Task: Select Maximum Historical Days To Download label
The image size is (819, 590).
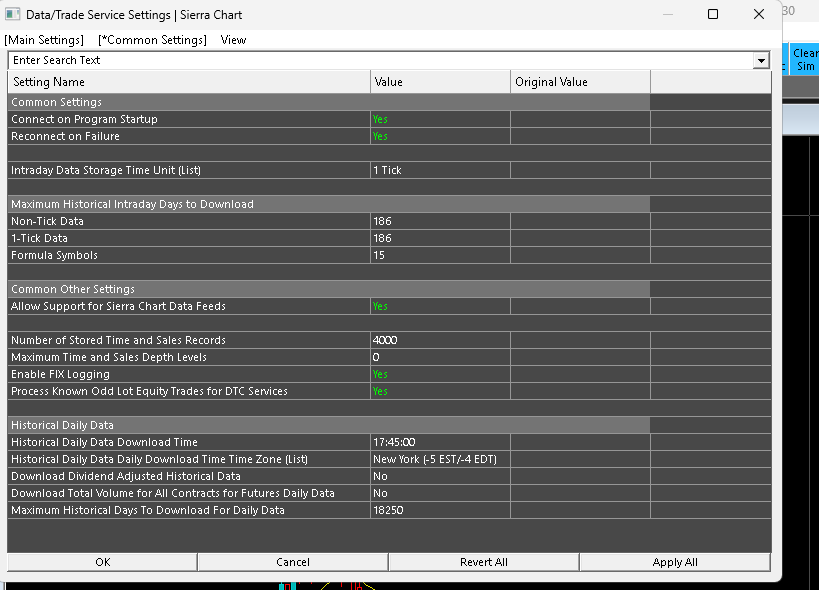Action: (x=147, y=510)
